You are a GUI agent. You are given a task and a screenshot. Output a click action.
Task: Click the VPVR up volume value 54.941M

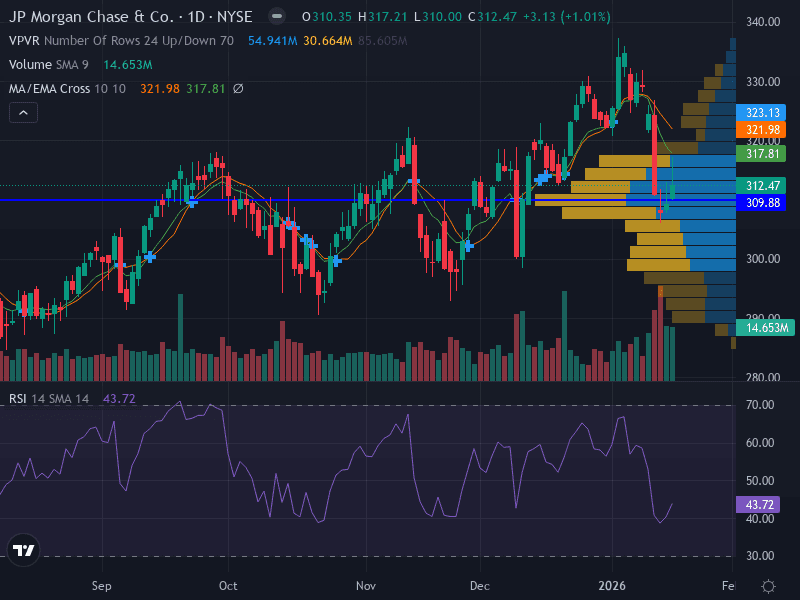[x=272, y=41]
